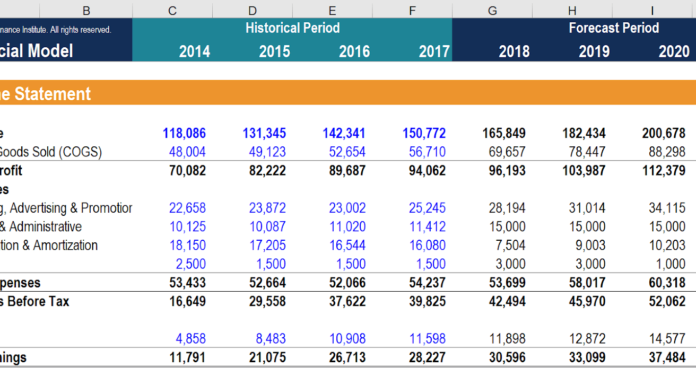Select amortization cell 18,150
696x385 pixels.
(x=187, y=245)
